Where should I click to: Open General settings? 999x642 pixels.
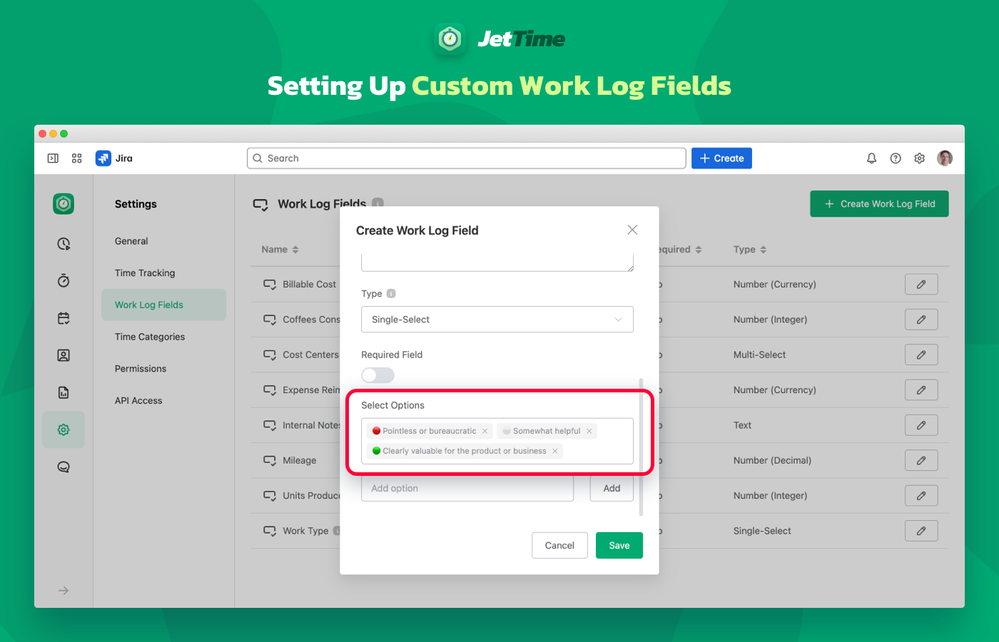[x=131, y=241]
